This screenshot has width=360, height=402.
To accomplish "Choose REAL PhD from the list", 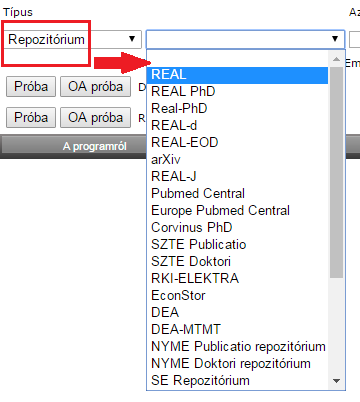I will pyautogui.click(x=237, y=91).
